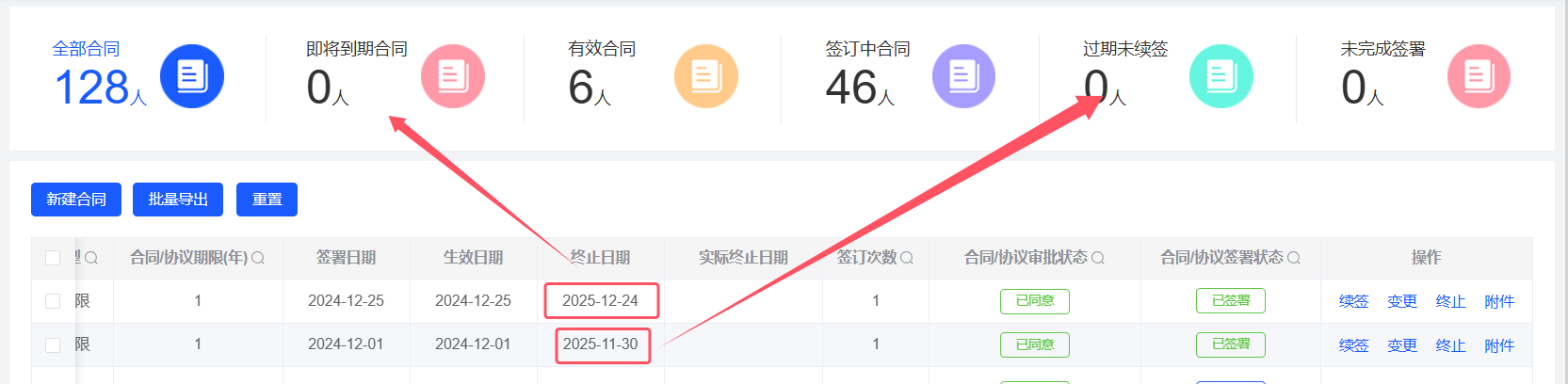The width and height of the screenshot is (1568, 384).
Task: Open search filter on 合同/协议签署状态 column
Action: (1294, 258)
